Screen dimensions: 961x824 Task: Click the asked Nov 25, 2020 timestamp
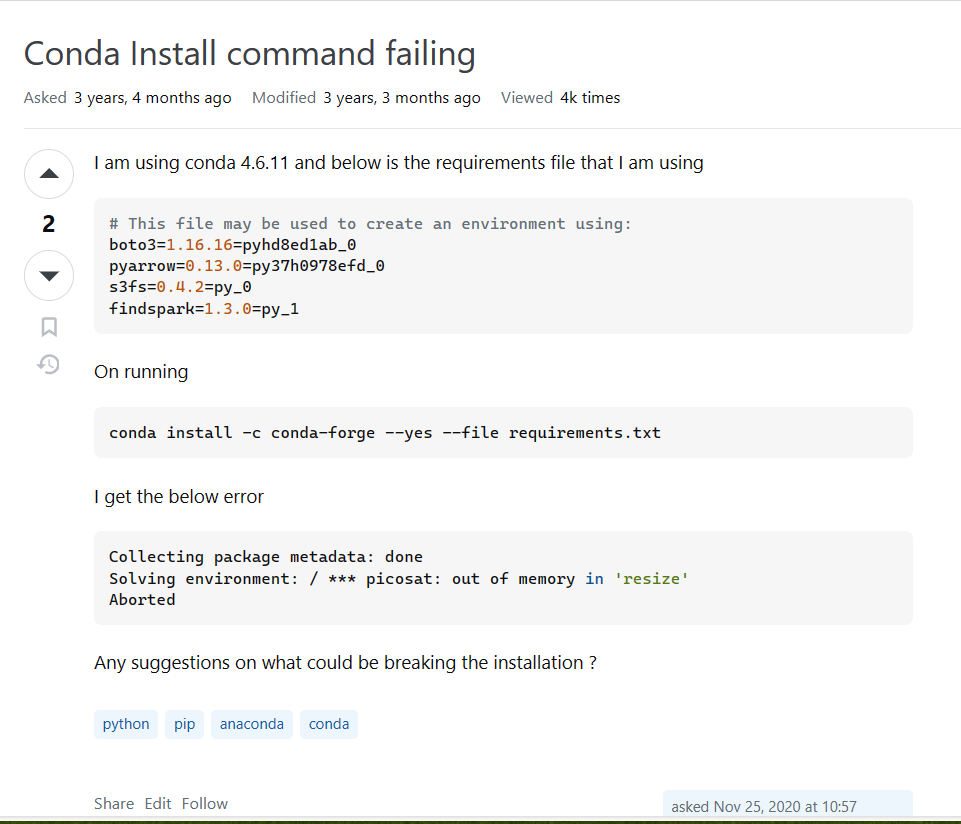tap(764, 806)
